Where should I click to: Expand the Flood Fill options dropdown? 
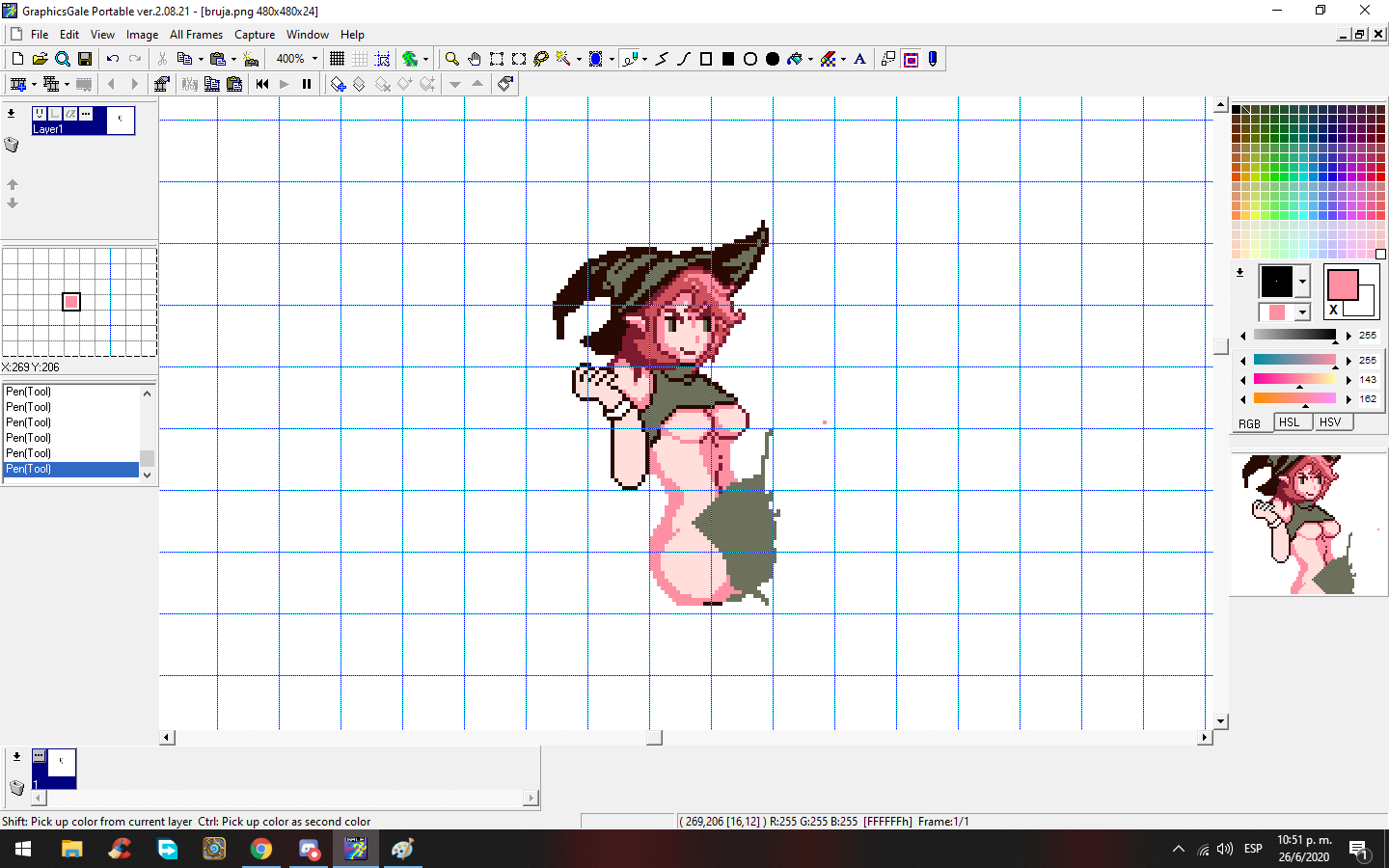810,59
